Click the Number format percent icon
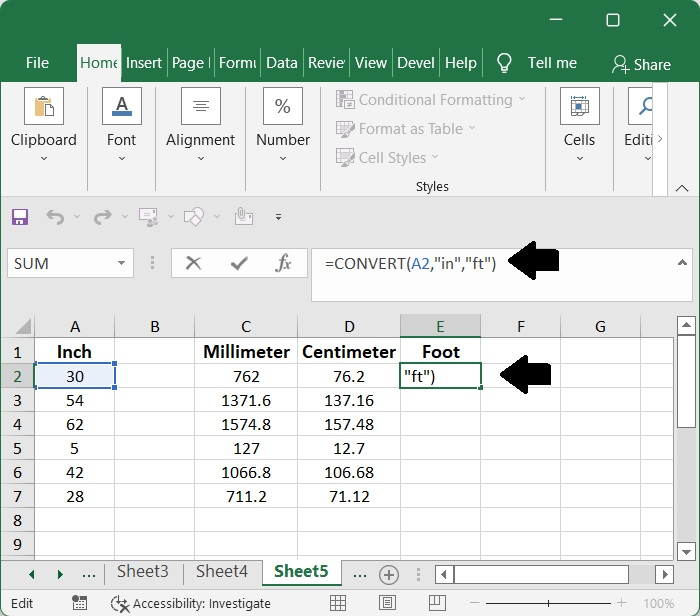 click(283, 107)
